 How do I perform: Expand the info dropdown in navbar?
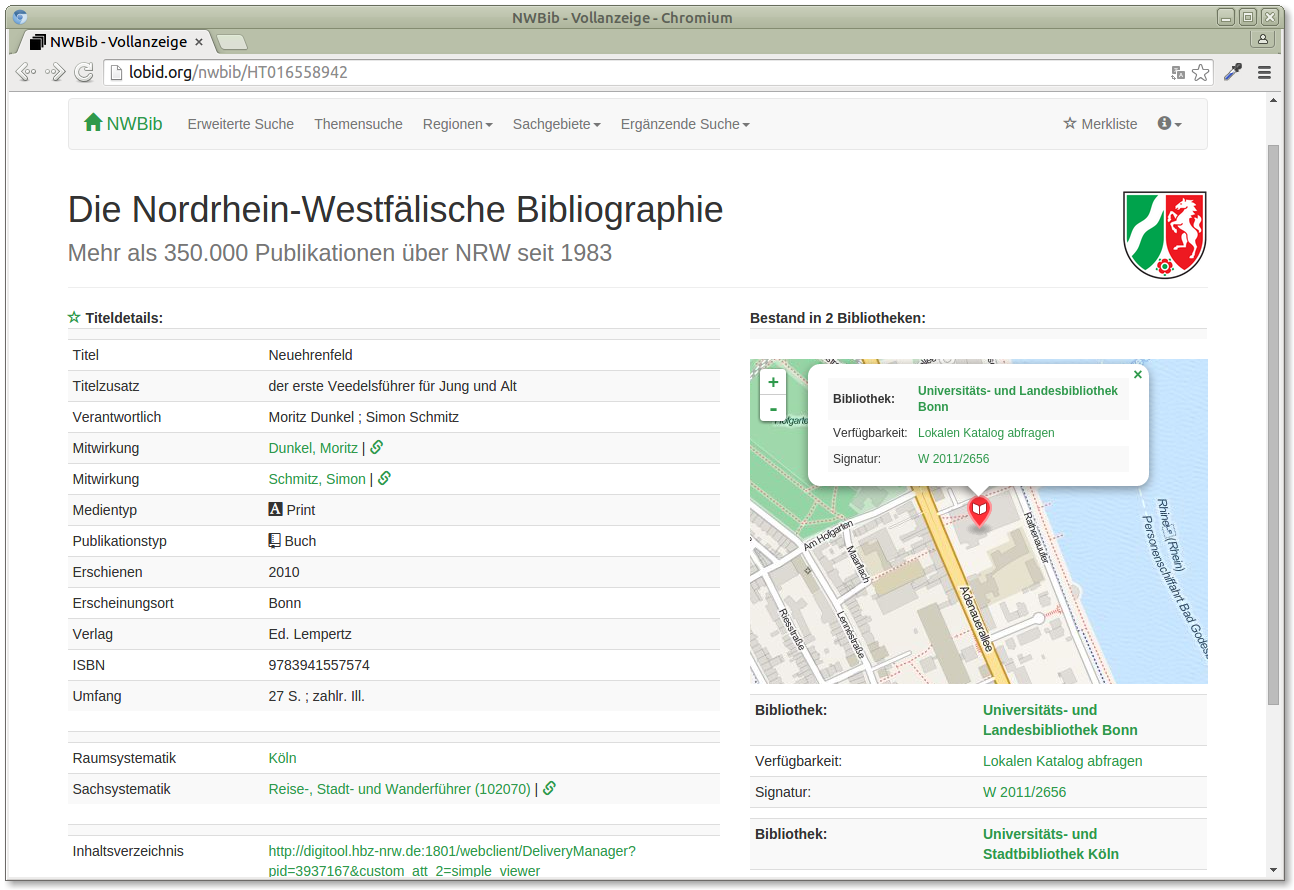coord(1170,124)
